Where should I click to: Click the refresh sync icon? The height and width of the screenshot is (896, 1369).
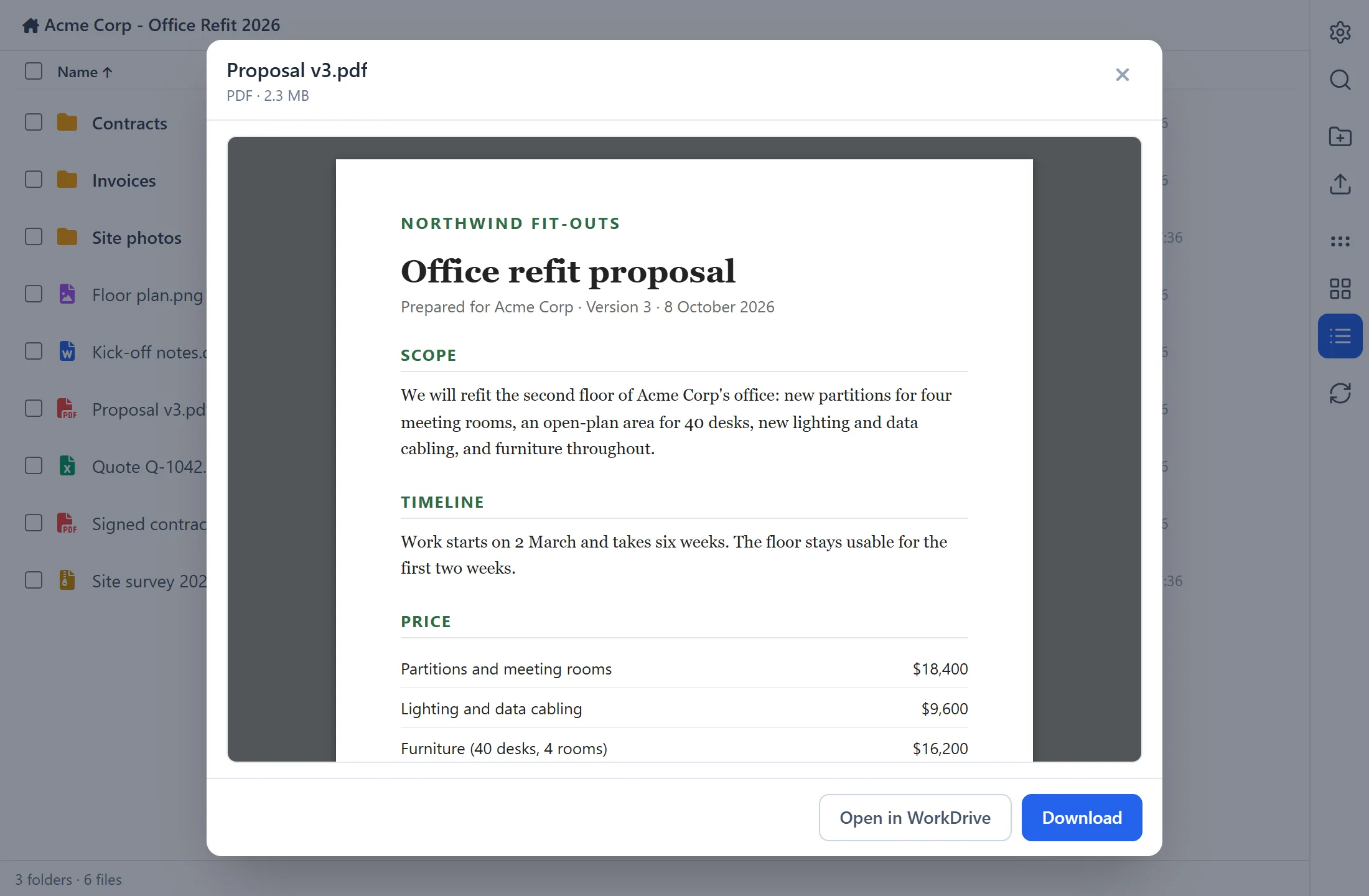pyautogui.click(x=1340, y=393)
